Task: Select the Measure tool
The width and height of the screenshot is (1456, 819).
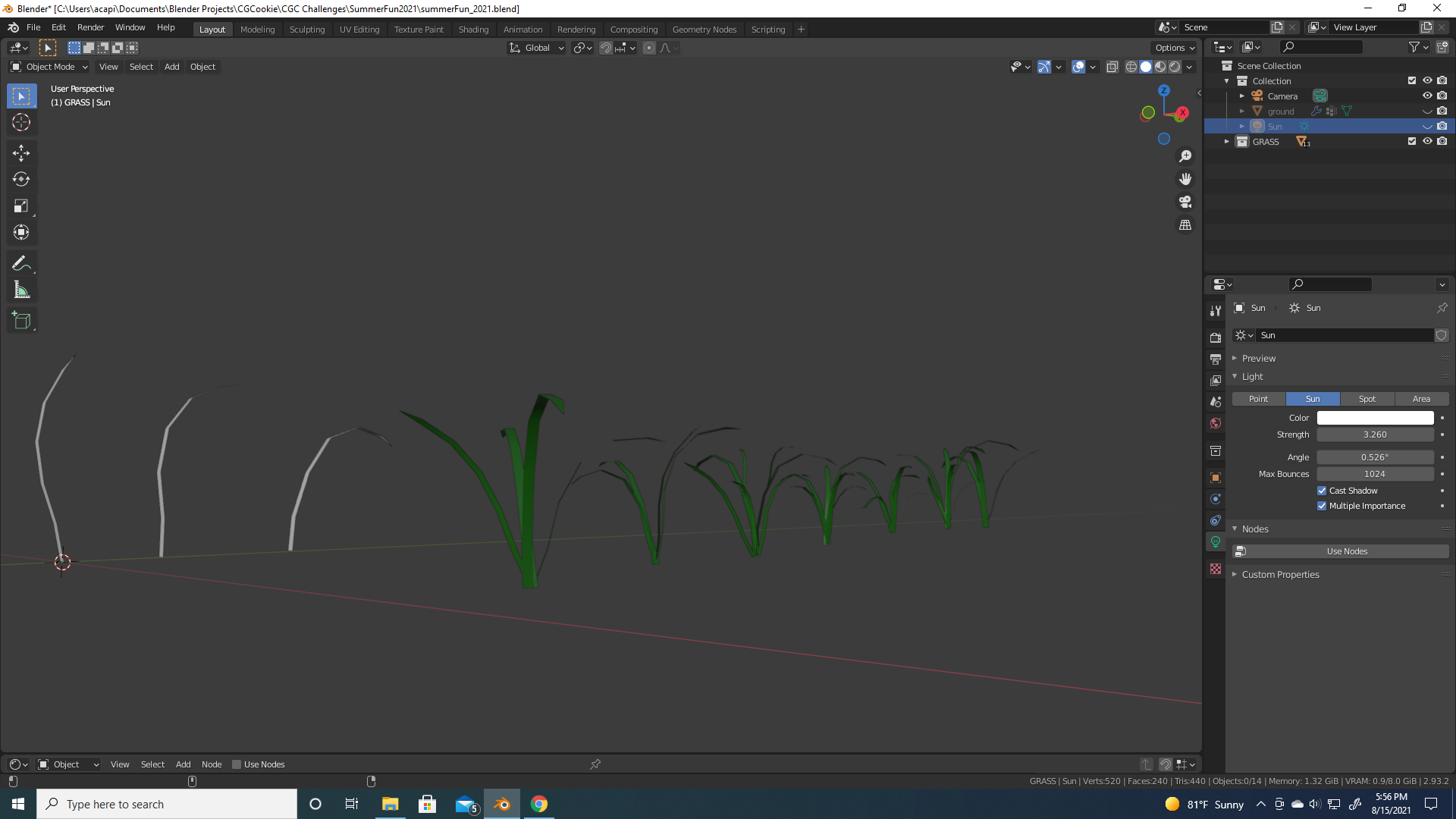Action: click(x=21, y=290)
